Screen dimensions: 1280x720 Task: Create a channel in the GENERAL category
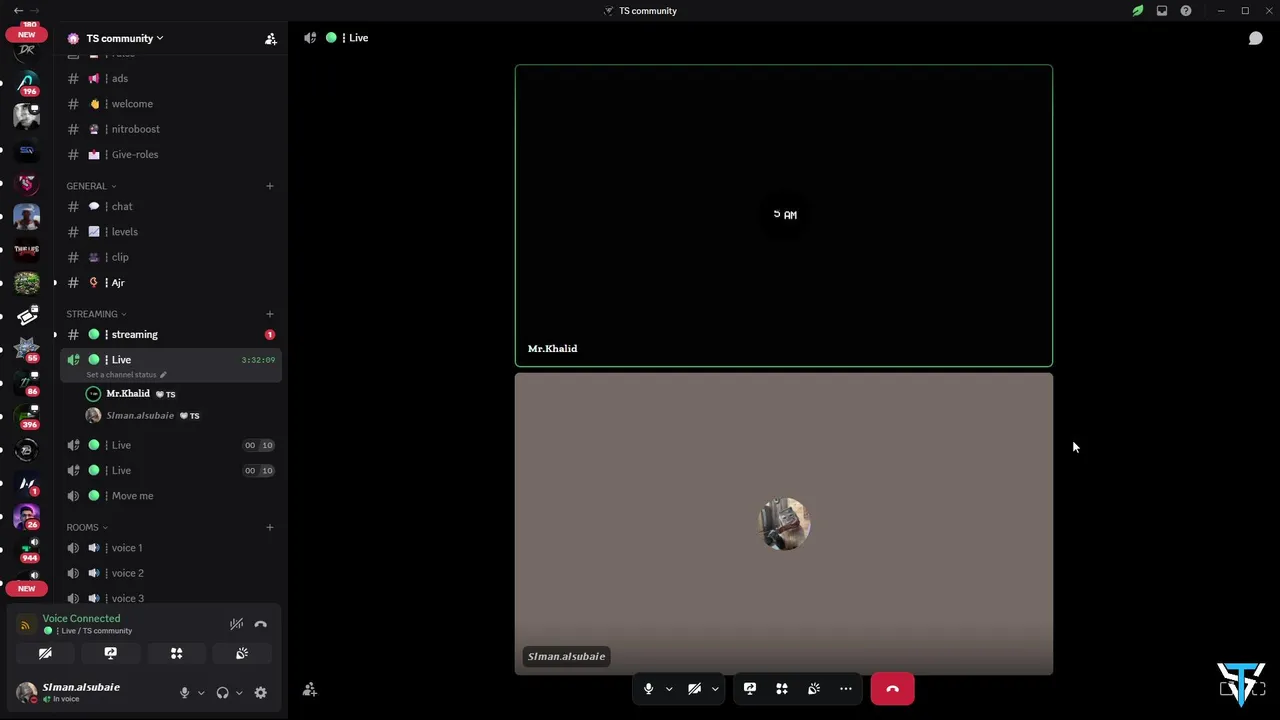coord(270,186)
